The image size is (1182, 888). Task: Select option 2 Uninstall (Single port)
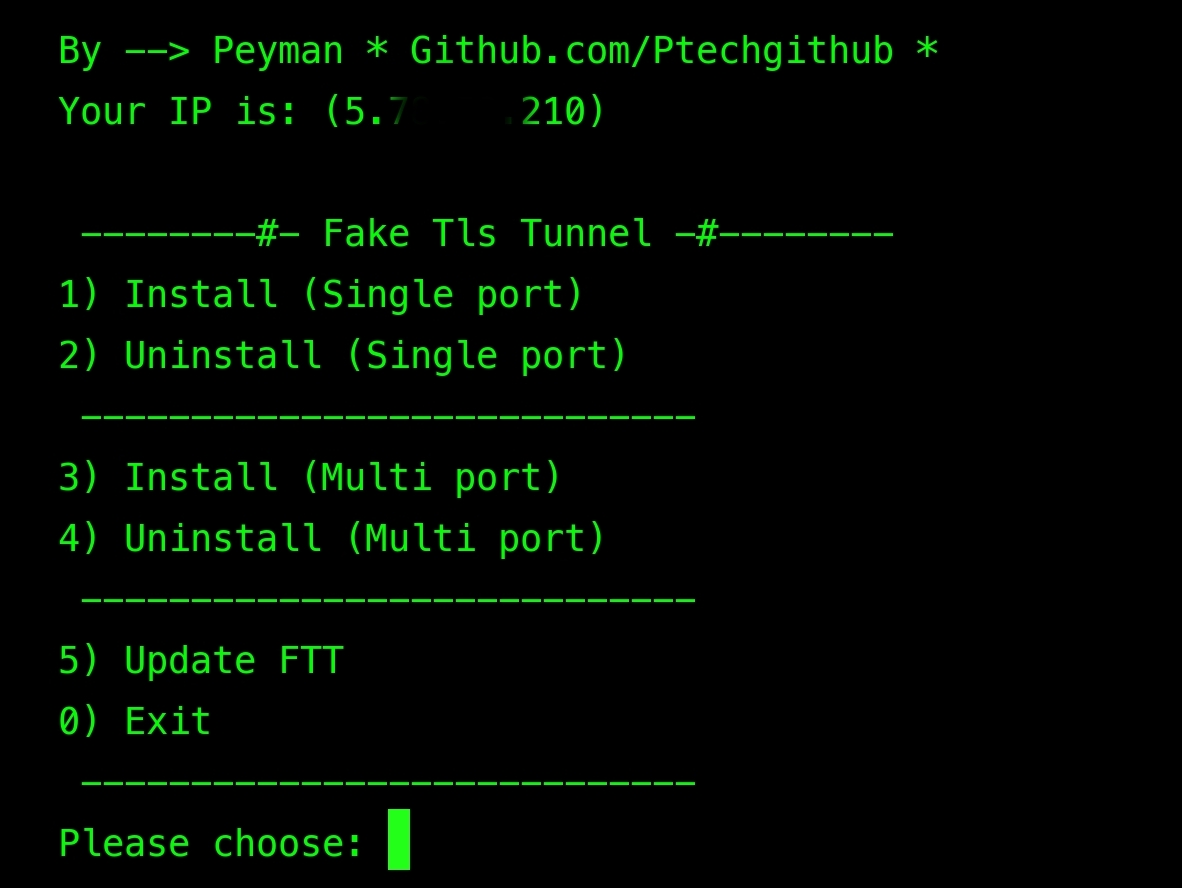pos(343,355)
